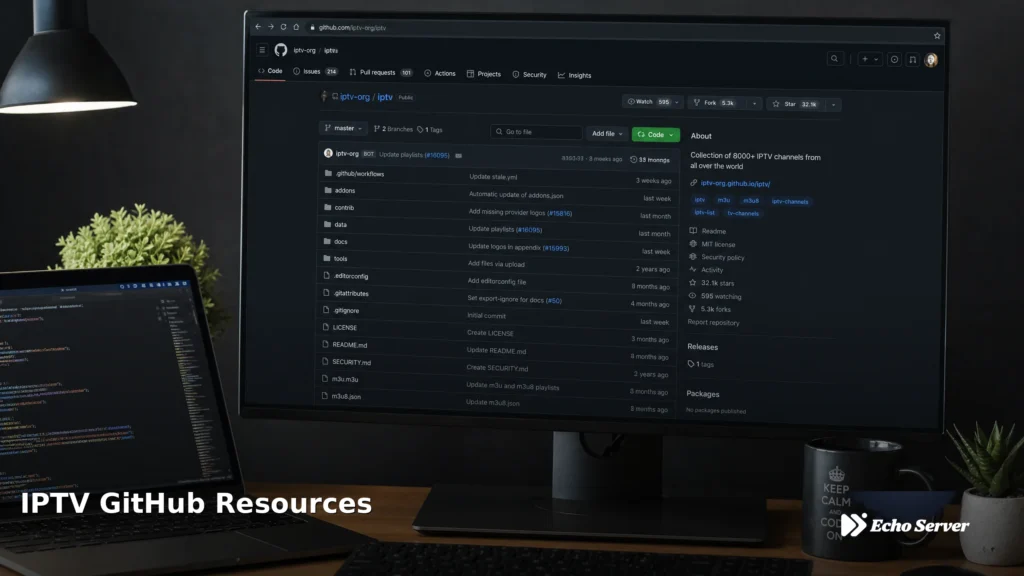Click the browser forward arrow
Screen dimensions: 1024x576
click(271, 27)
